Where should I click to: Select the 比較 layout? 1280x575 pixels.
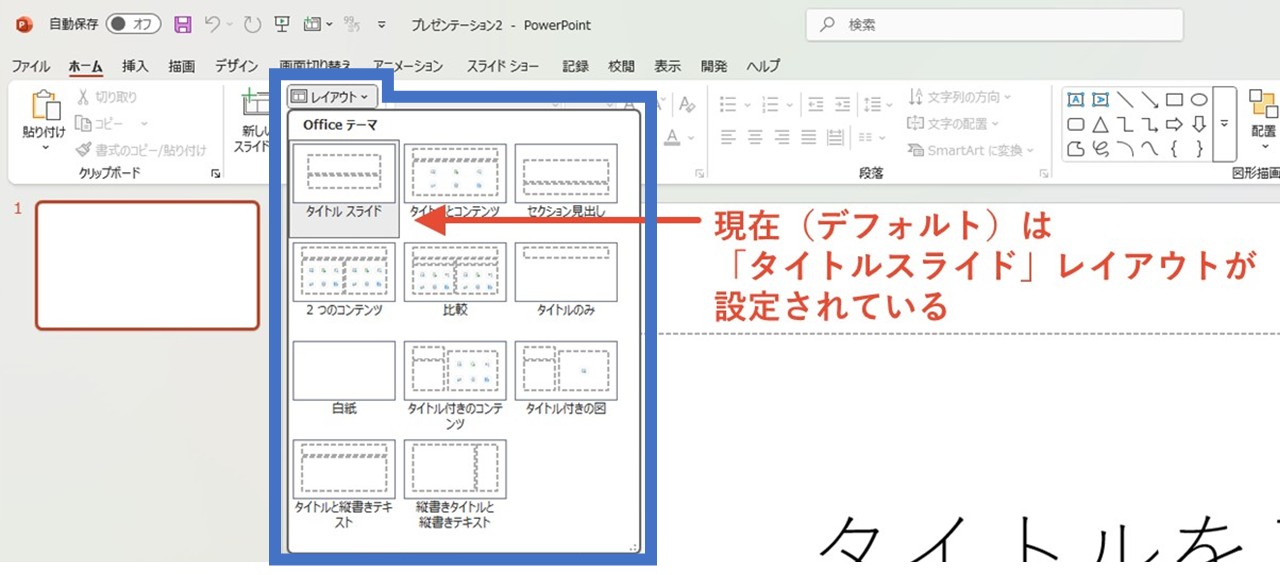click(x=455, y=280)
